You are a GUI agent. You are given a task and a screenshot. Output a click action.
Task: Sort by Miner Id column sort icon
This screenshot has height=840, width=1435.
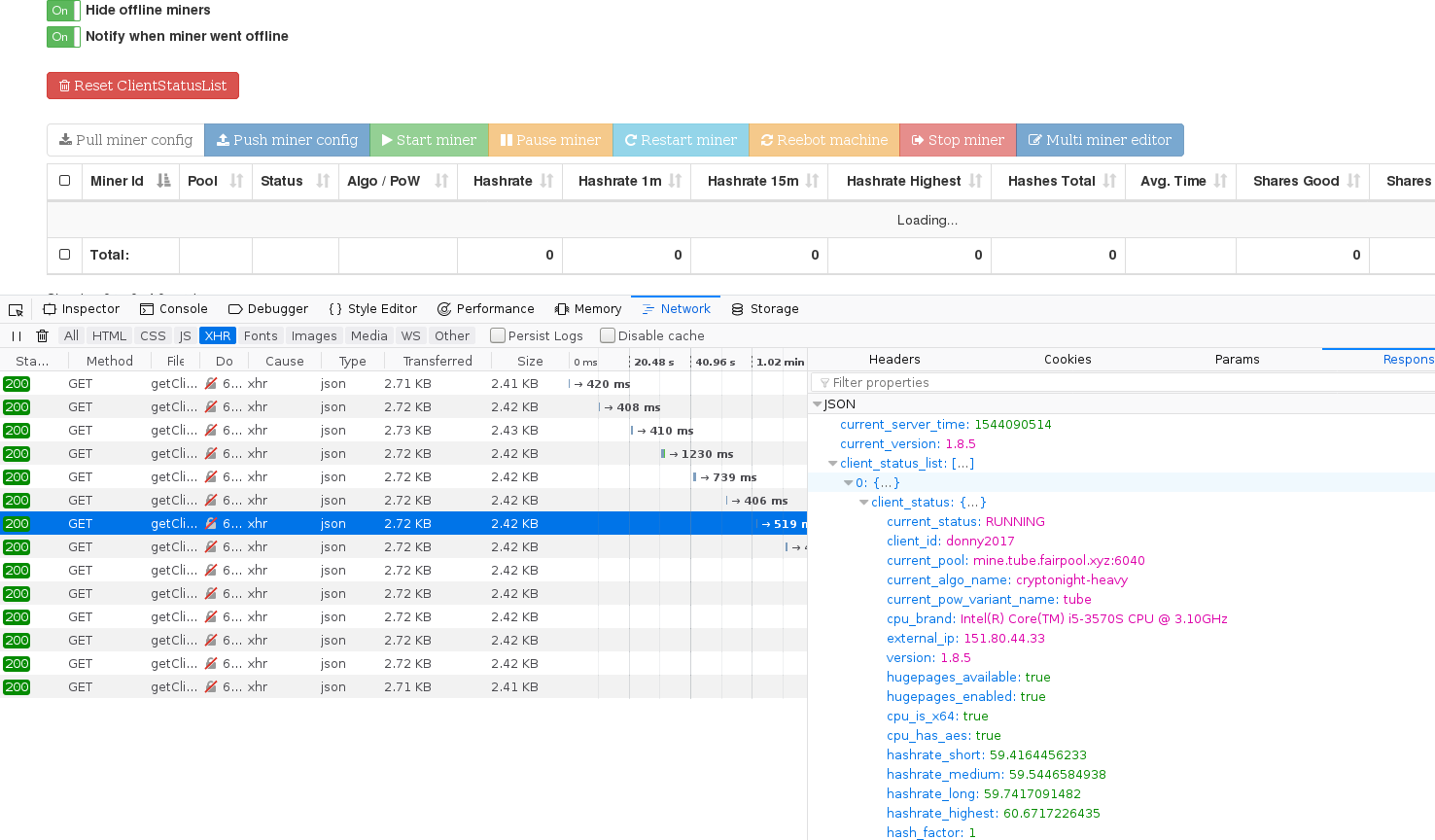163,181
